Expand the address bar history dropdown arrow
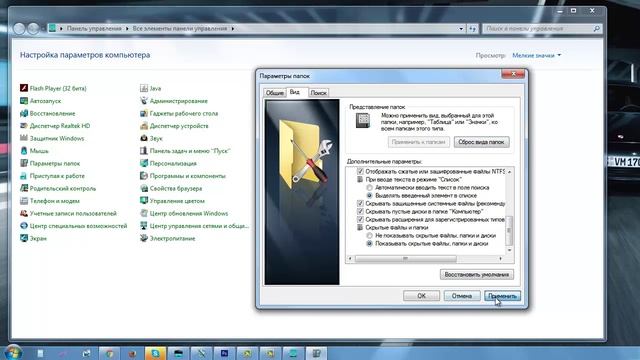Viewport: 640px width, 360px height. click(x=461, y=29)
